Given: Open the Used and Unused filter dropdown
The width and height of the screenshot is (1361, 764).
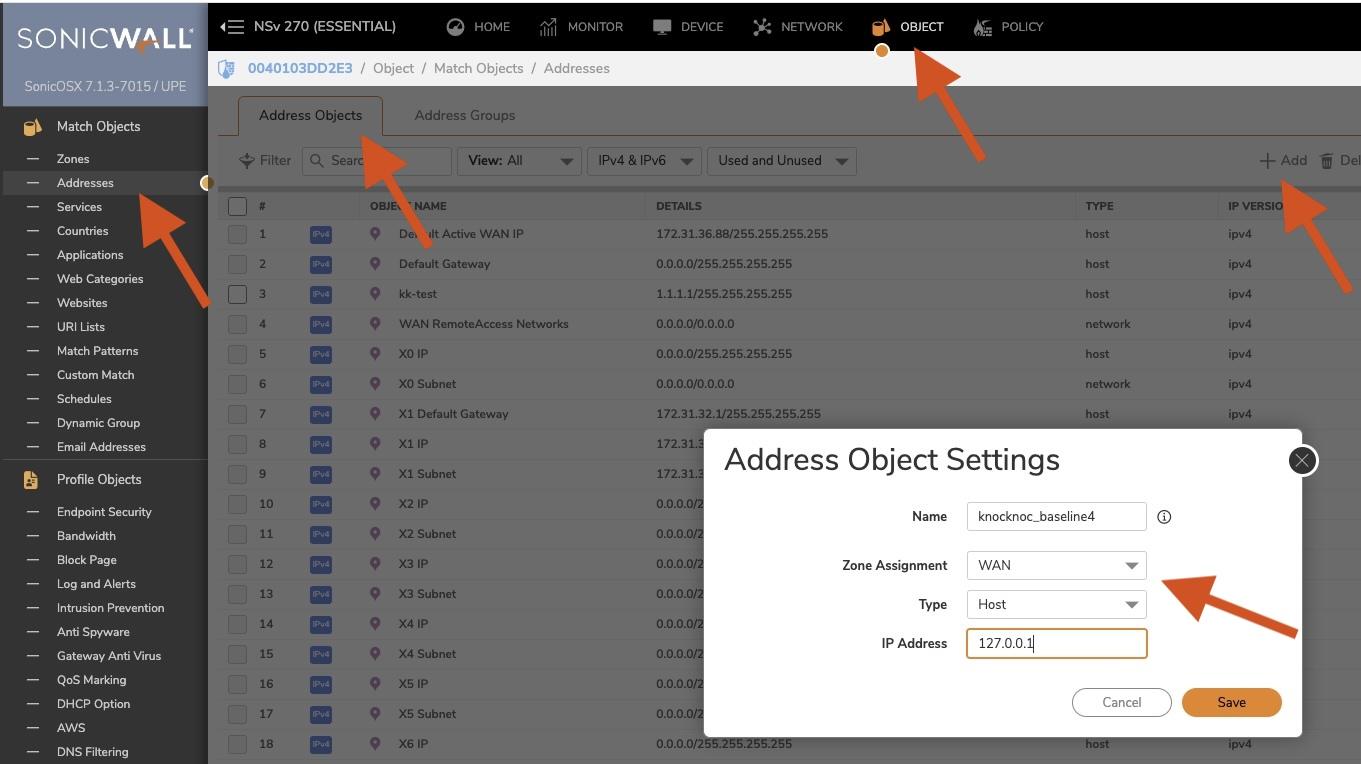Looking at the screenshot, I should [781, 161].
